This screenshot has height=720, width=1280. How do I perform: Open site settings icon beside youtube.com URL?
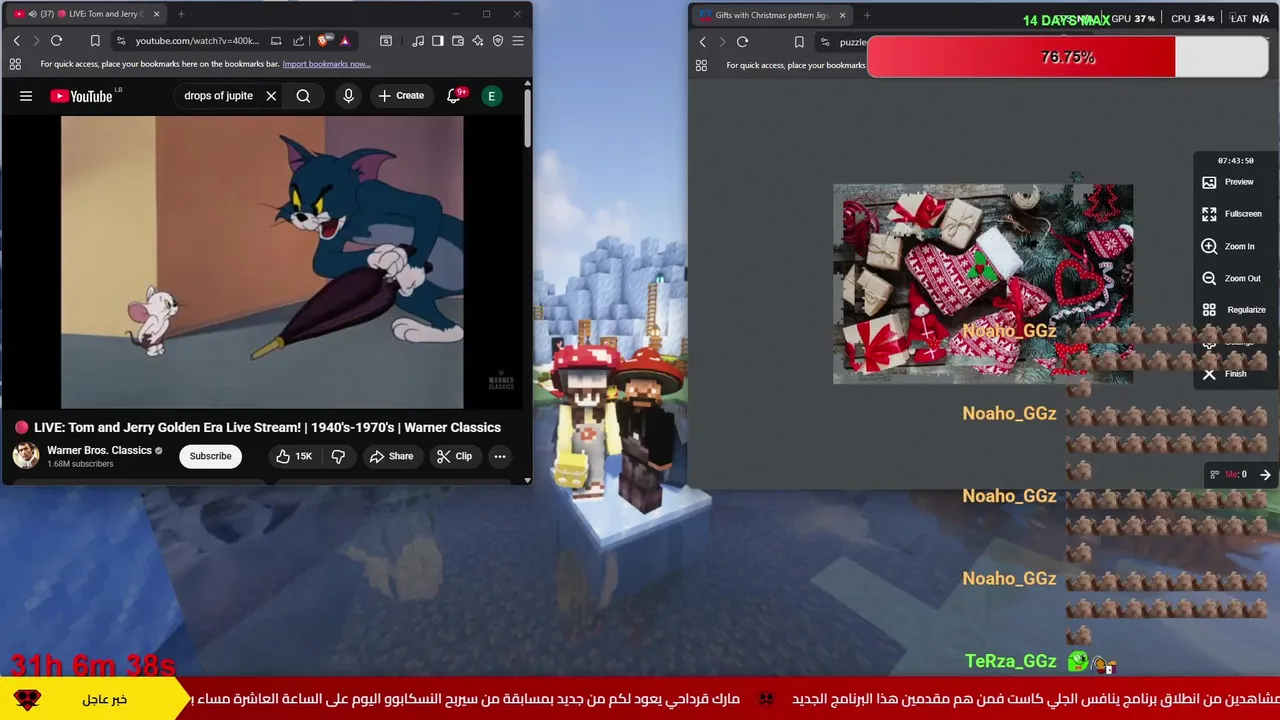121,41
